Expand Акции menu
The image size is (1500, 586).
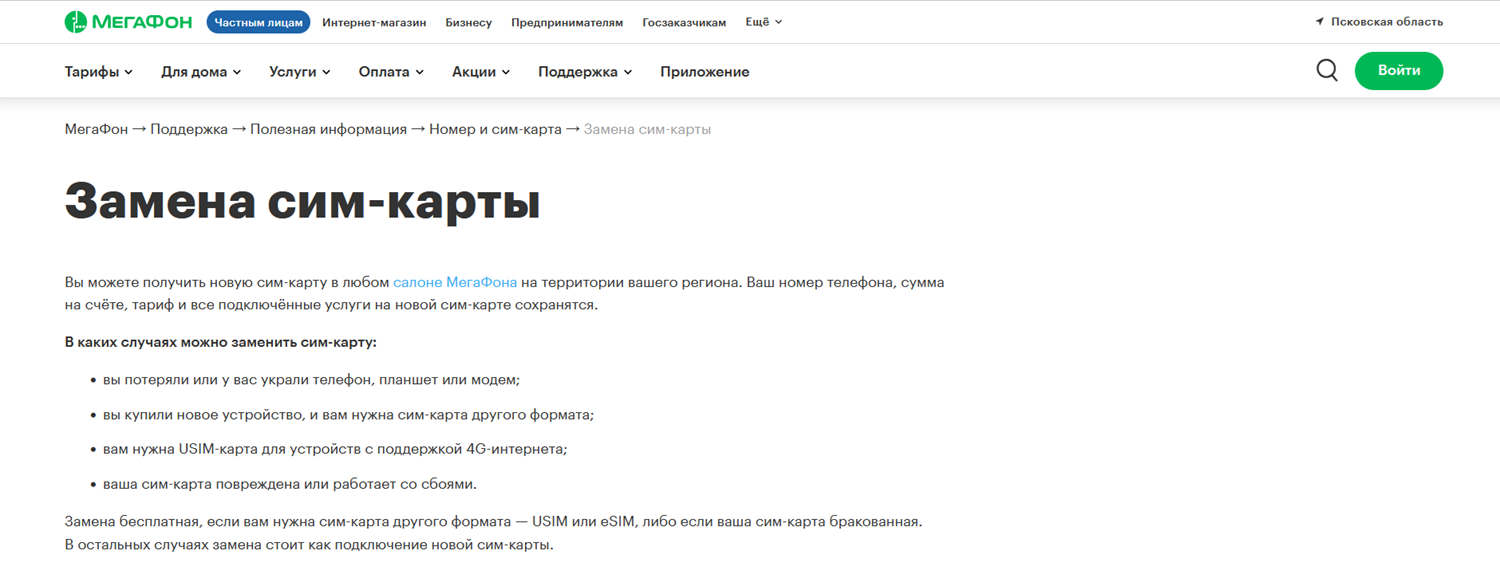coord(481,72)
